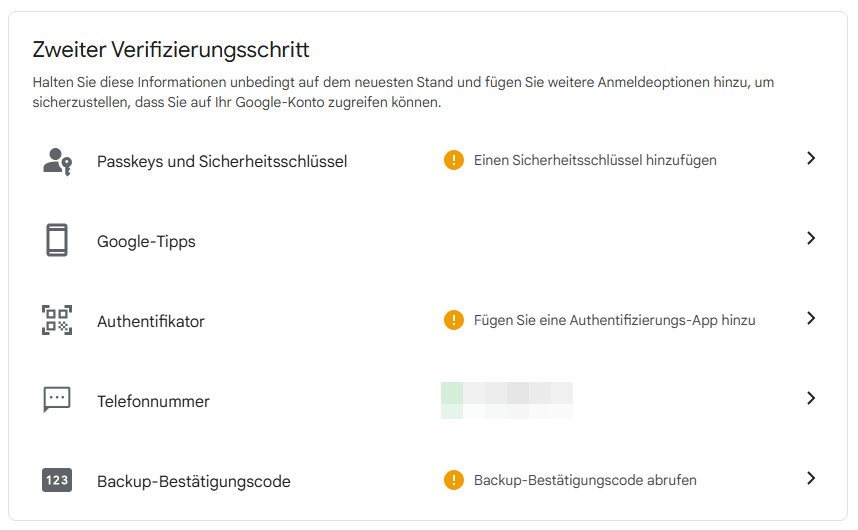Viewport: 858px width, 530px height.
Task: Select the Telefonnummer label
Action: (153, 401)
